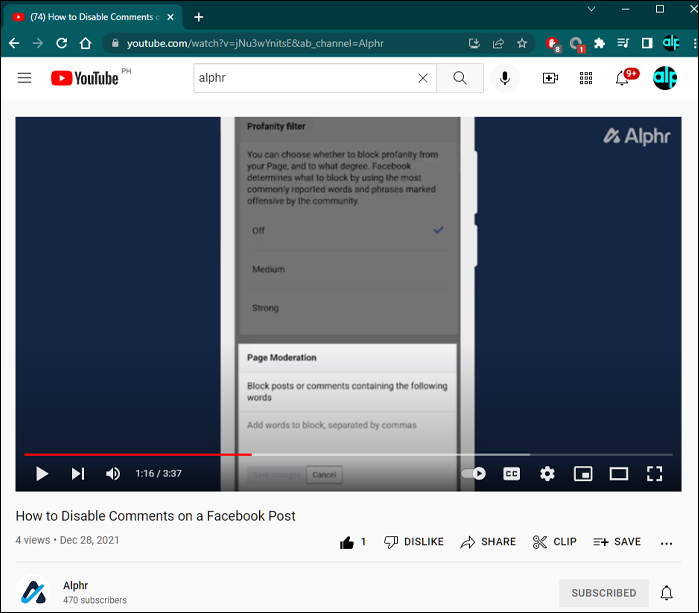Click the Alphr watermark on video

[x=637, y=136]
